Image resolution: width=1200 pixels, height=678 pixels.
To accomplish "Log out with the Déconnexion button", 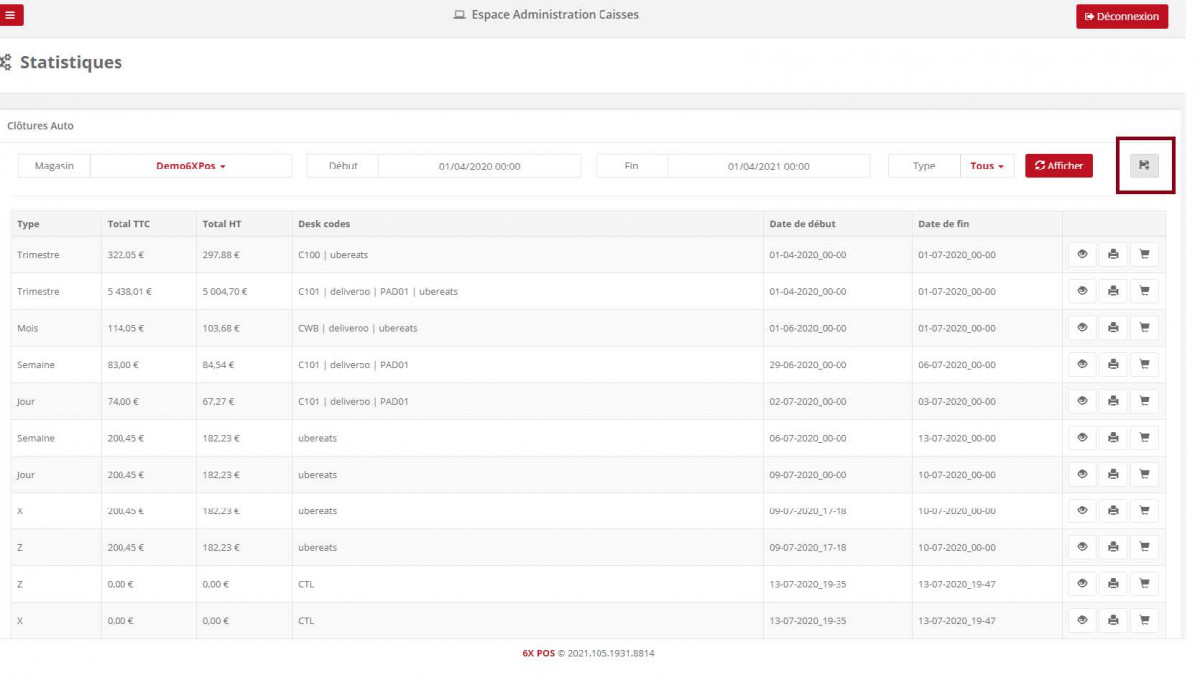I will point(1121,17).
